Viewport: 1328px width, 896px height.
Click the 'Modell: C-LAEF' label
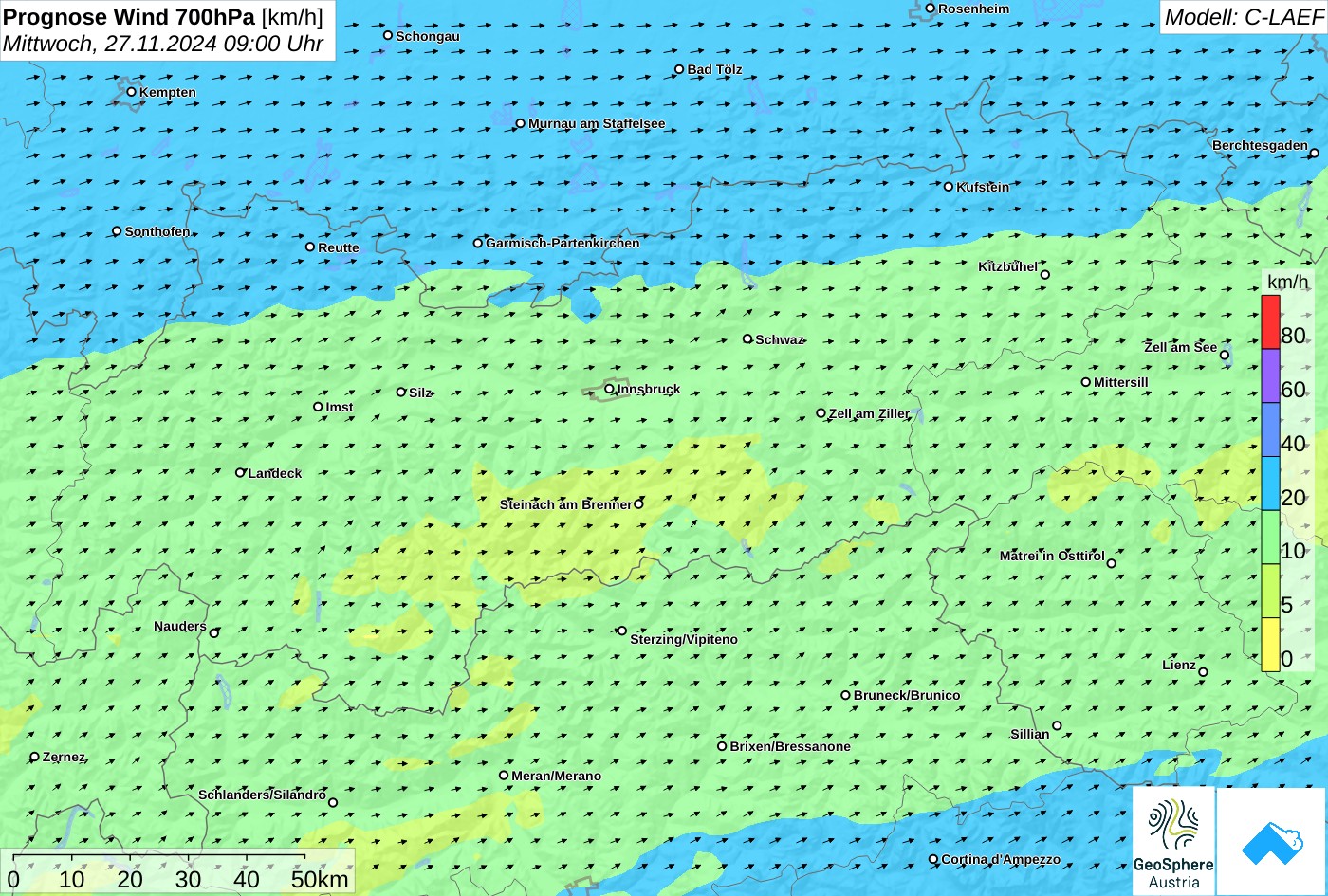(x=1243, y=16)
